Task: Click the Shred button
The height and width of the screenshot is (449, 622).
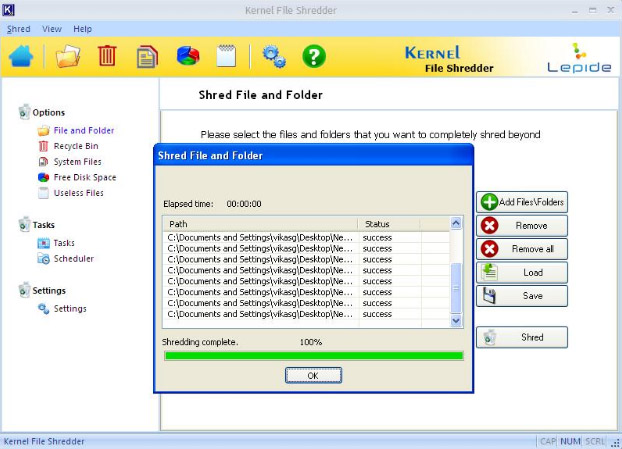Action: click(522, 337)
